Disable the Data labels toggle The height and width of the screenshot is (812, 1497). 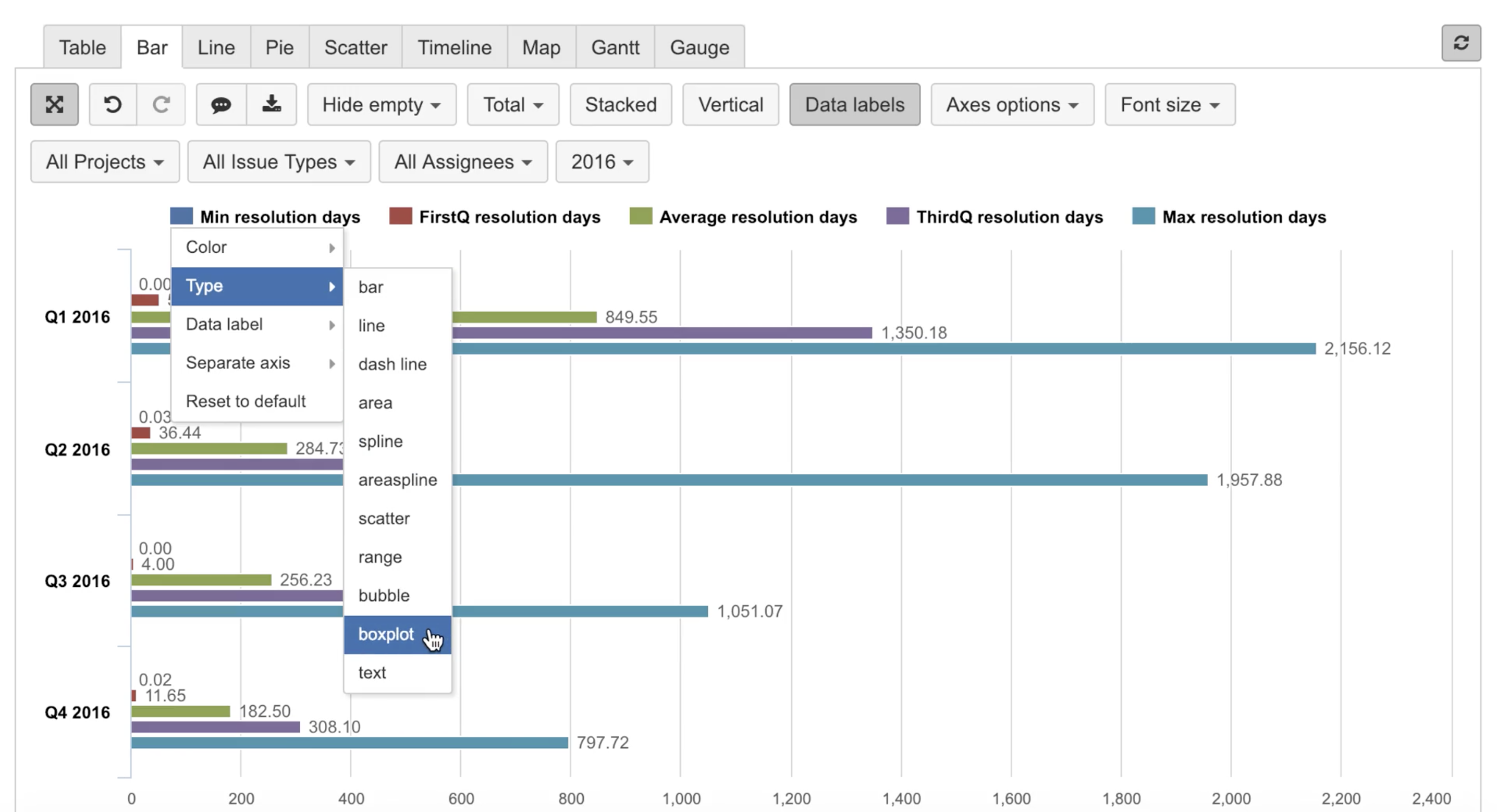854,105
